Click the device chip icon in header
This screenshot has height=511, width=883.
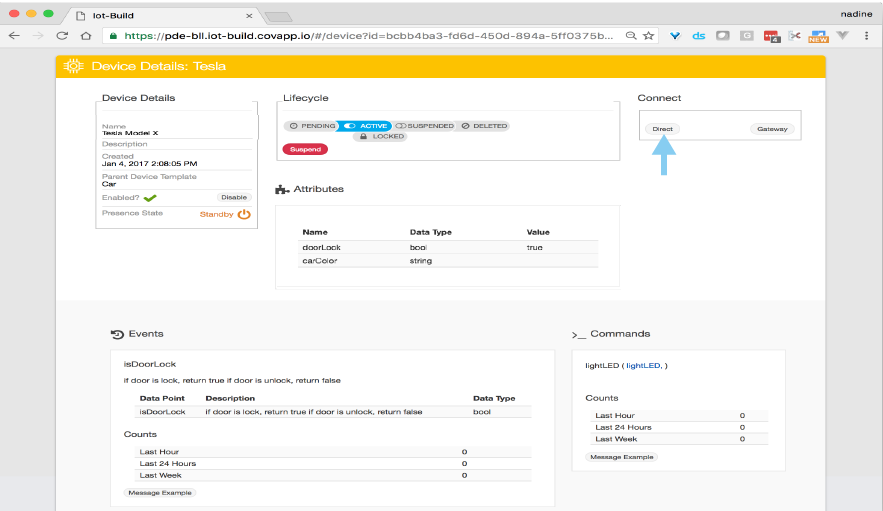pos(73,66)
